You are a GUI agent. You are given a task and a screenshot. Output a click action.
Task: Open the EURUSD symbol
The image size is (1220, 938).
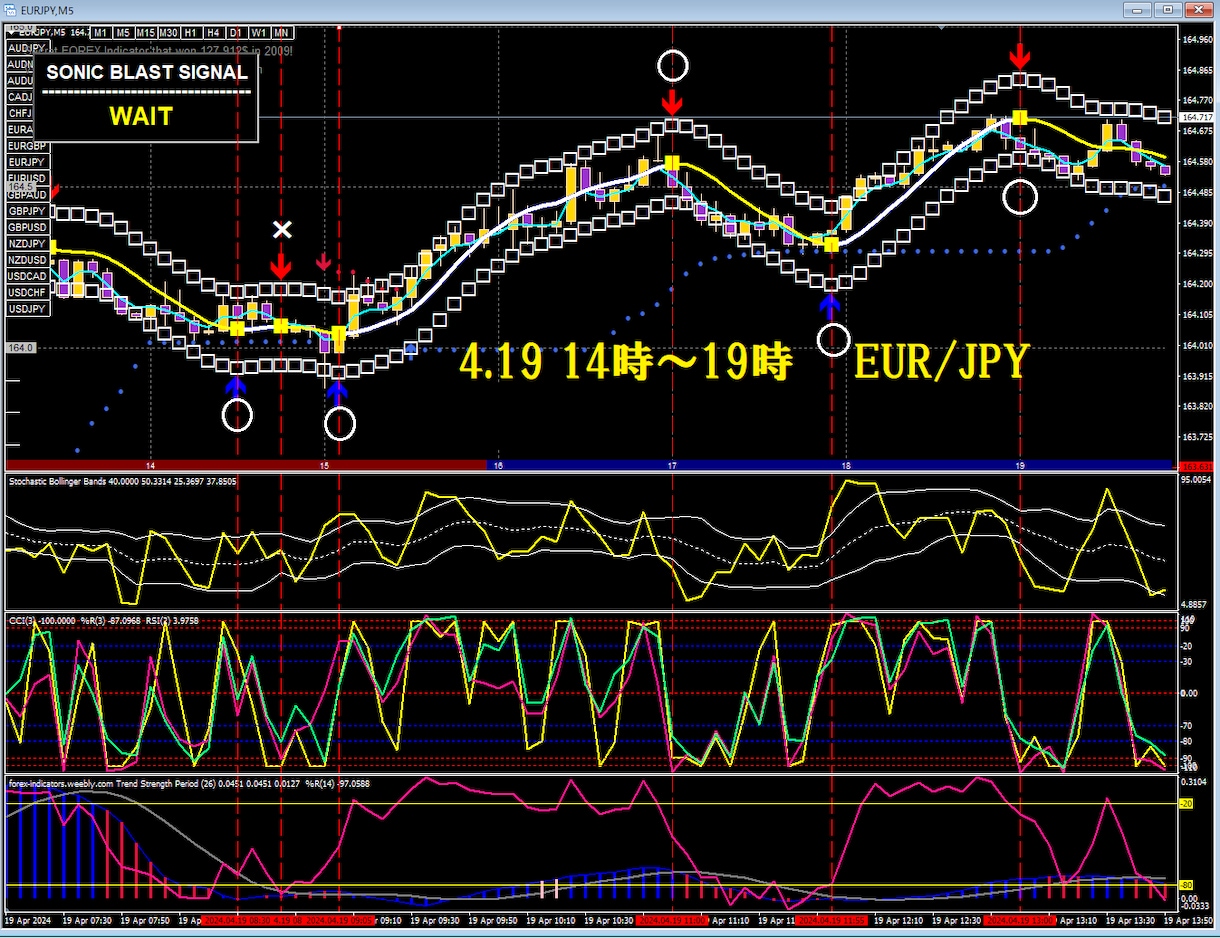27,178
